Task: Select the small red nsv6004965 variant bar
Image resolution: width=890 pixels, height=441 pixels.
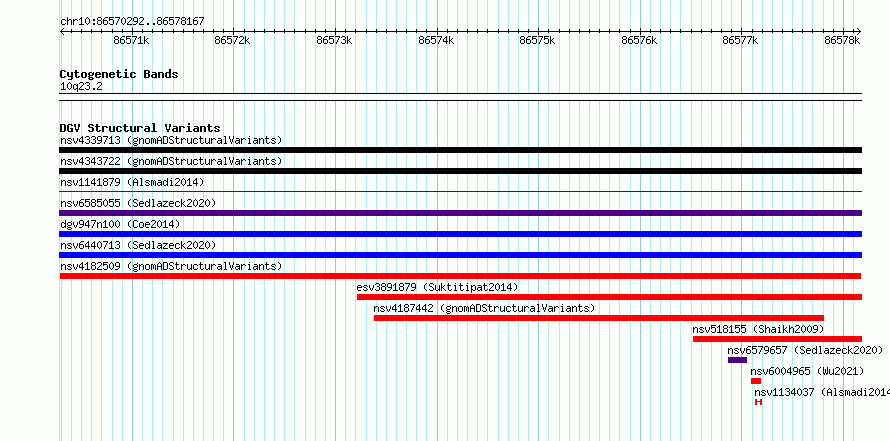Action: (x=755, y=381)
